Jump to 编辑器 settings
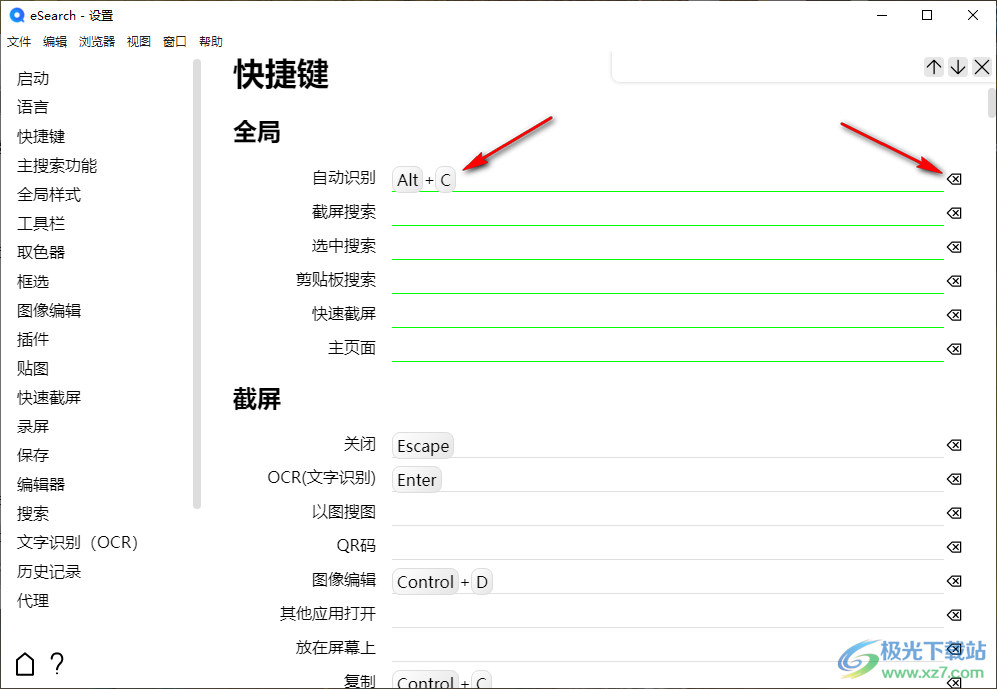 tap(41, 485)
